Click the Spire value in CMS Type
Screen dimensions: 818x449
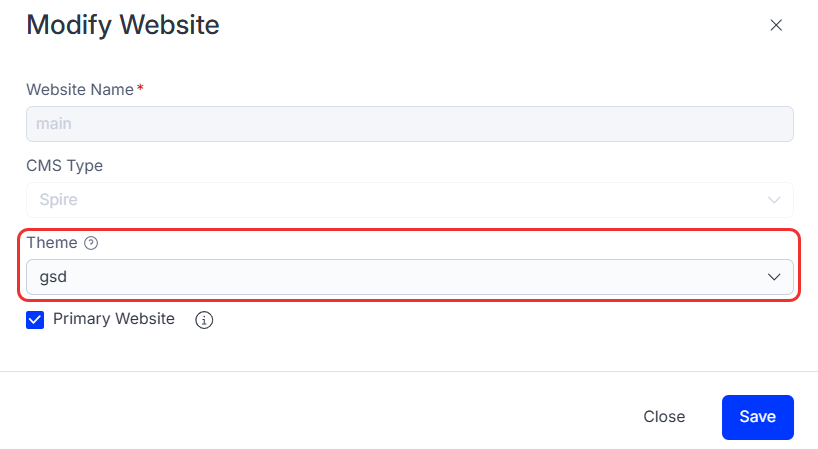tap(57, 200)
